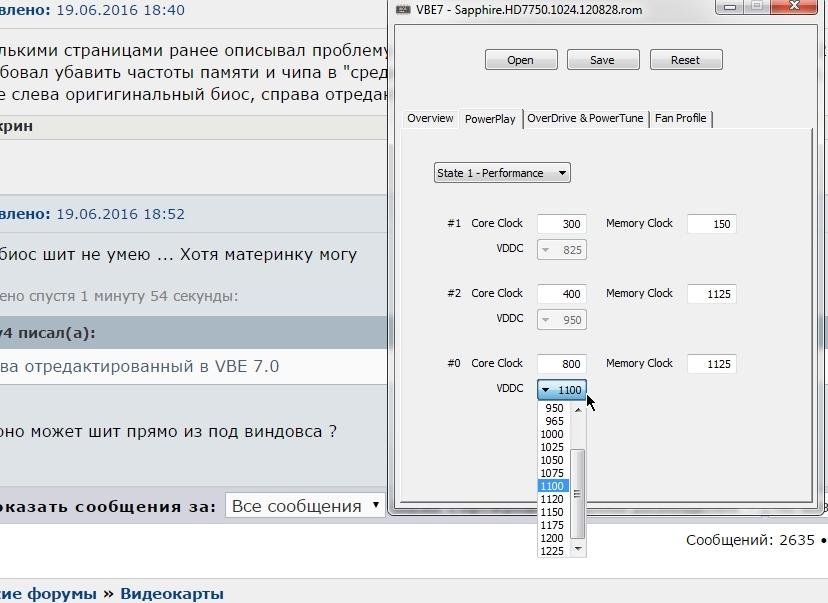This screenshot has height=603, width=828.
Task: Open the Все сообщения dropdown in forum
Action: [305, 506]
